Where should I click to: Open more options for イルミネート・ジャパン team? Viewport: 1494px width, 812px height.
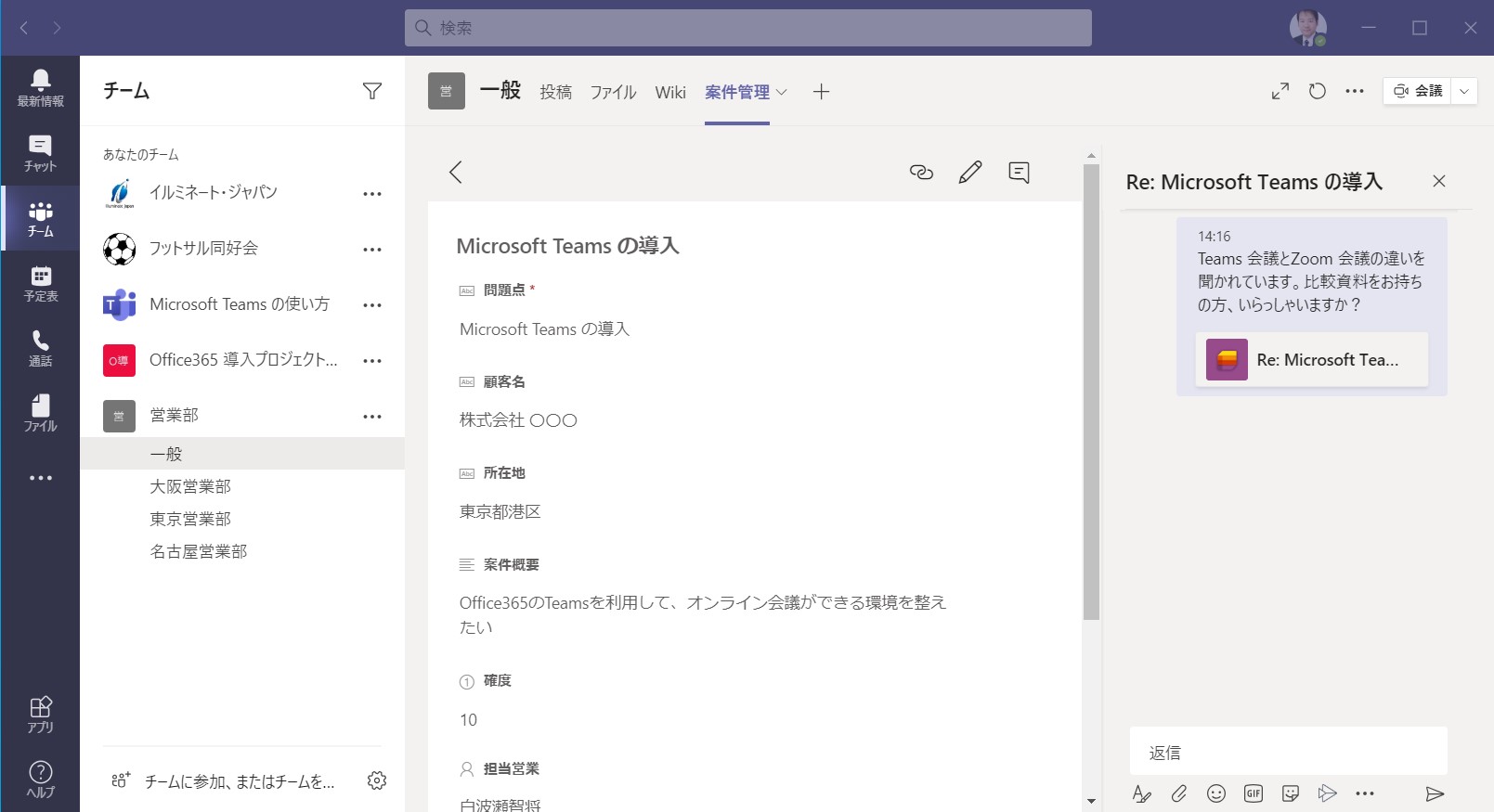click(x=372, y=194)
